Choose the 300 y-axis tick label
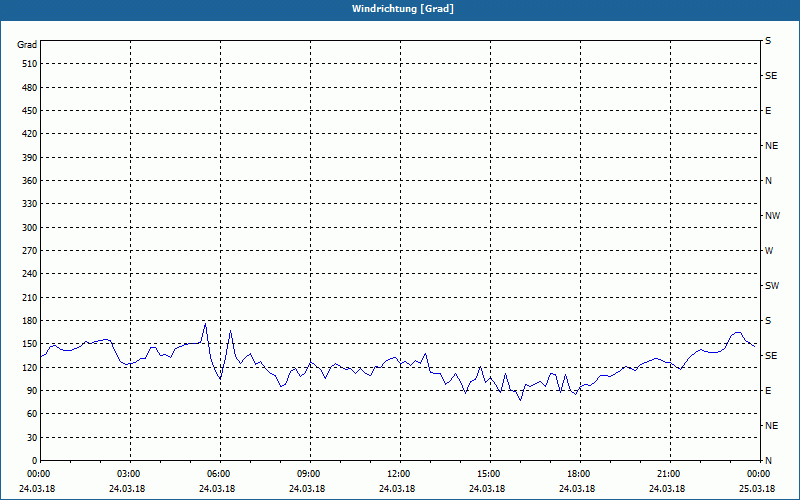The image size is (800, 500). coord(30,228)
